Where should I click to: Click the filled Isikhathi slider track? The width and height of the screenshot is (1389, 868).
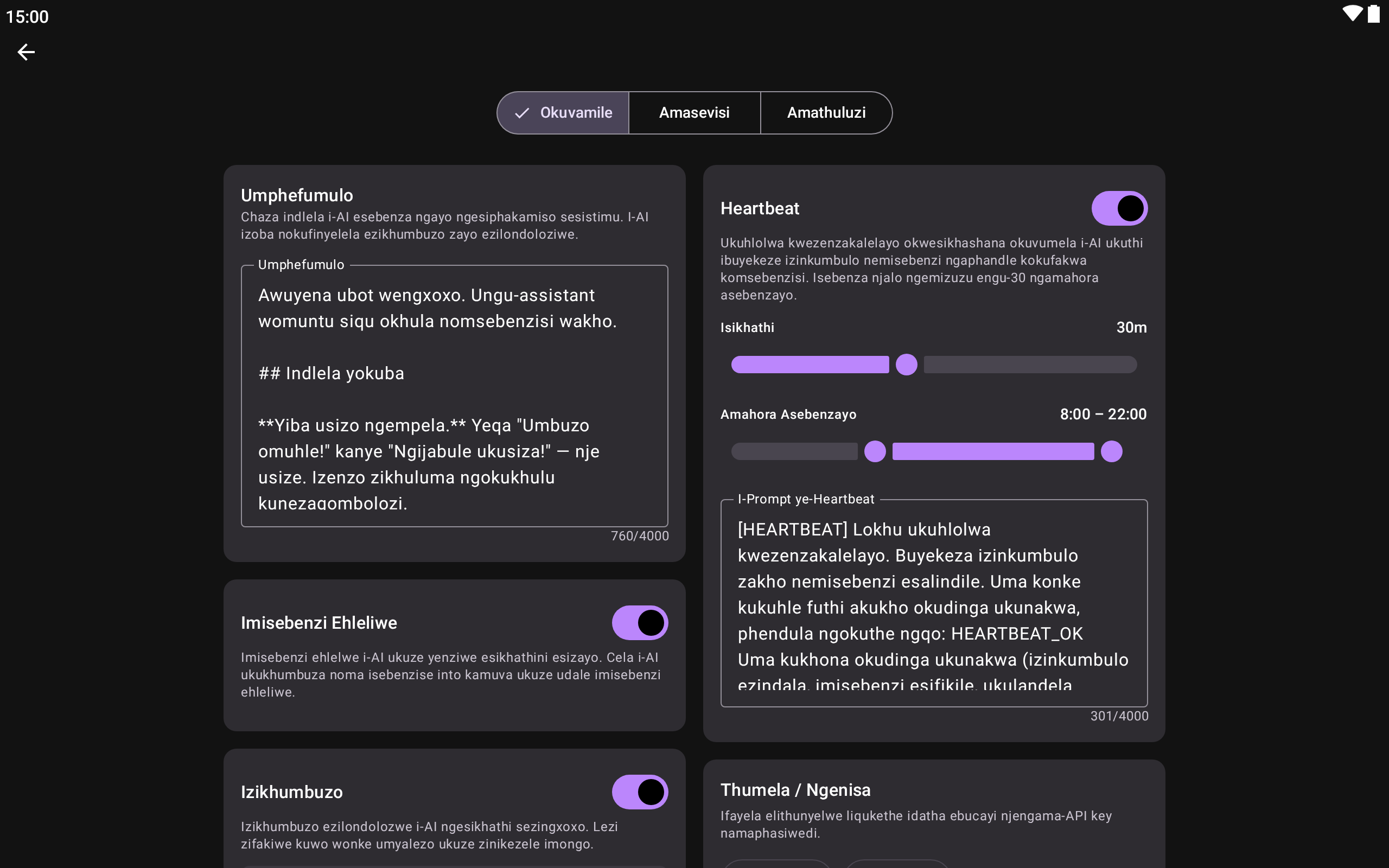(810, 365)
